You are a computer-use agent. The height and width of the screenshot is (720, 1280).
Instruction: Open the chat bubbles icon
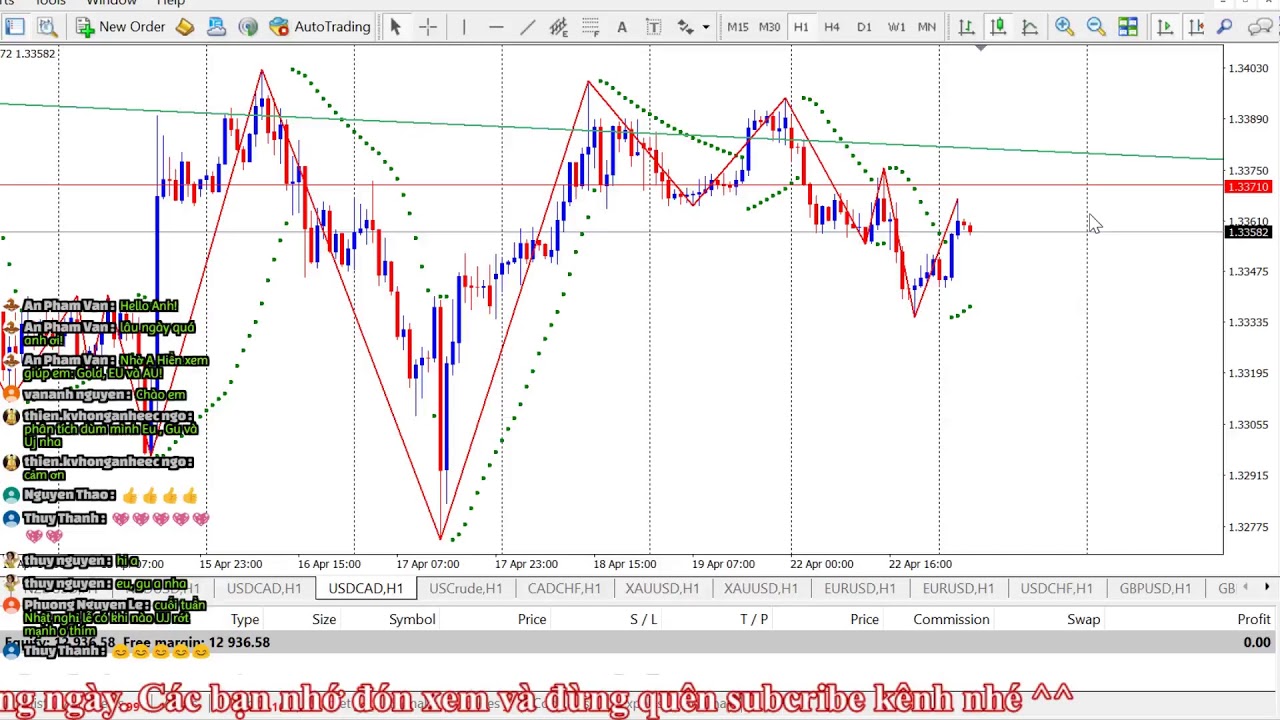point(1261,27)
